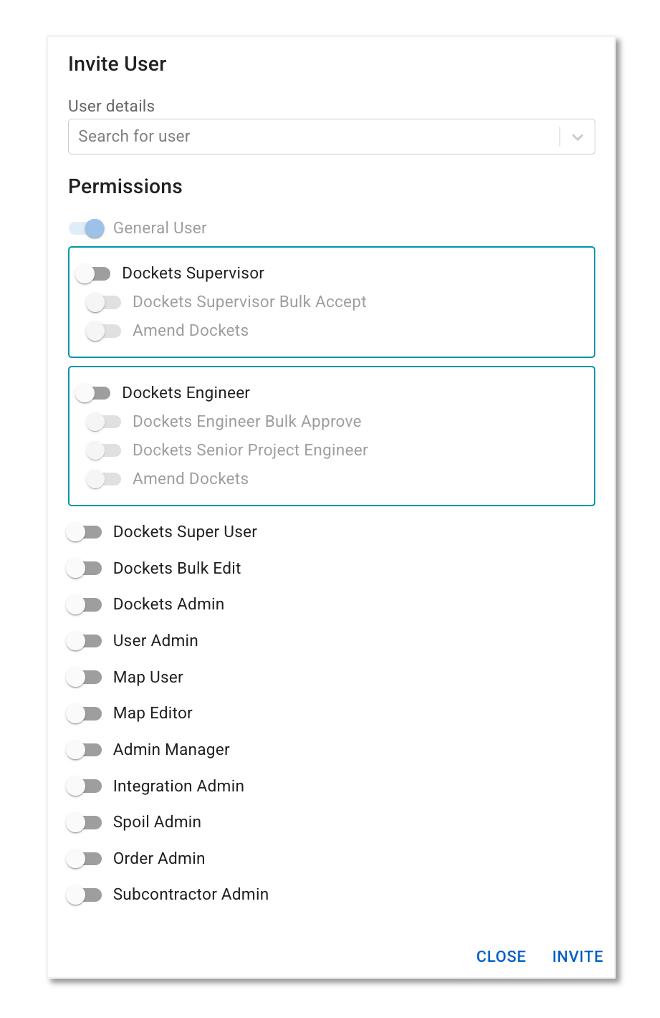Toggle the General User switch

point(87,229)
